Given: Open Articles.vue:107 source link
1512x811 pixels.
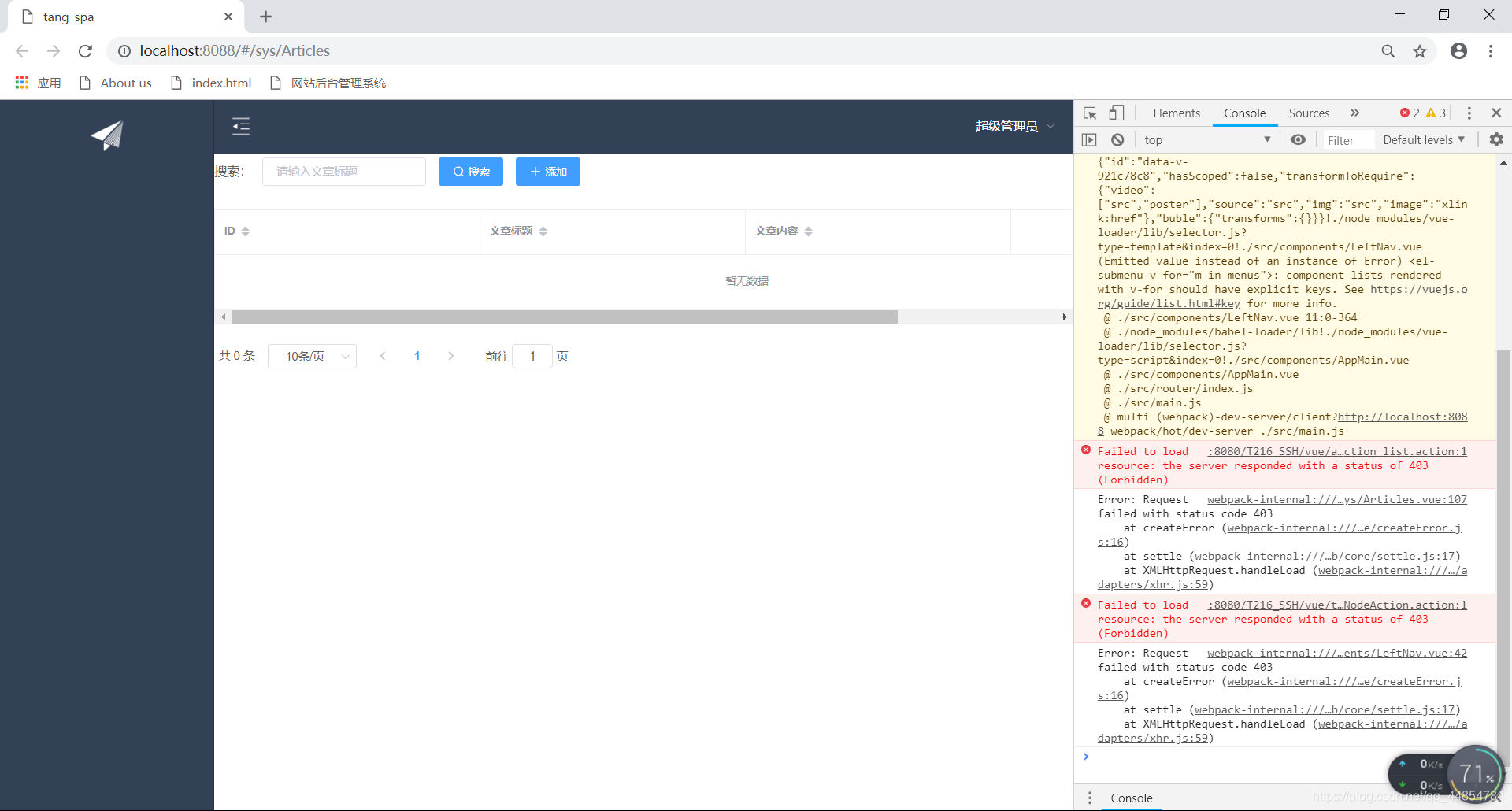Looking at the screenshot, I should tap(1337, 500).
